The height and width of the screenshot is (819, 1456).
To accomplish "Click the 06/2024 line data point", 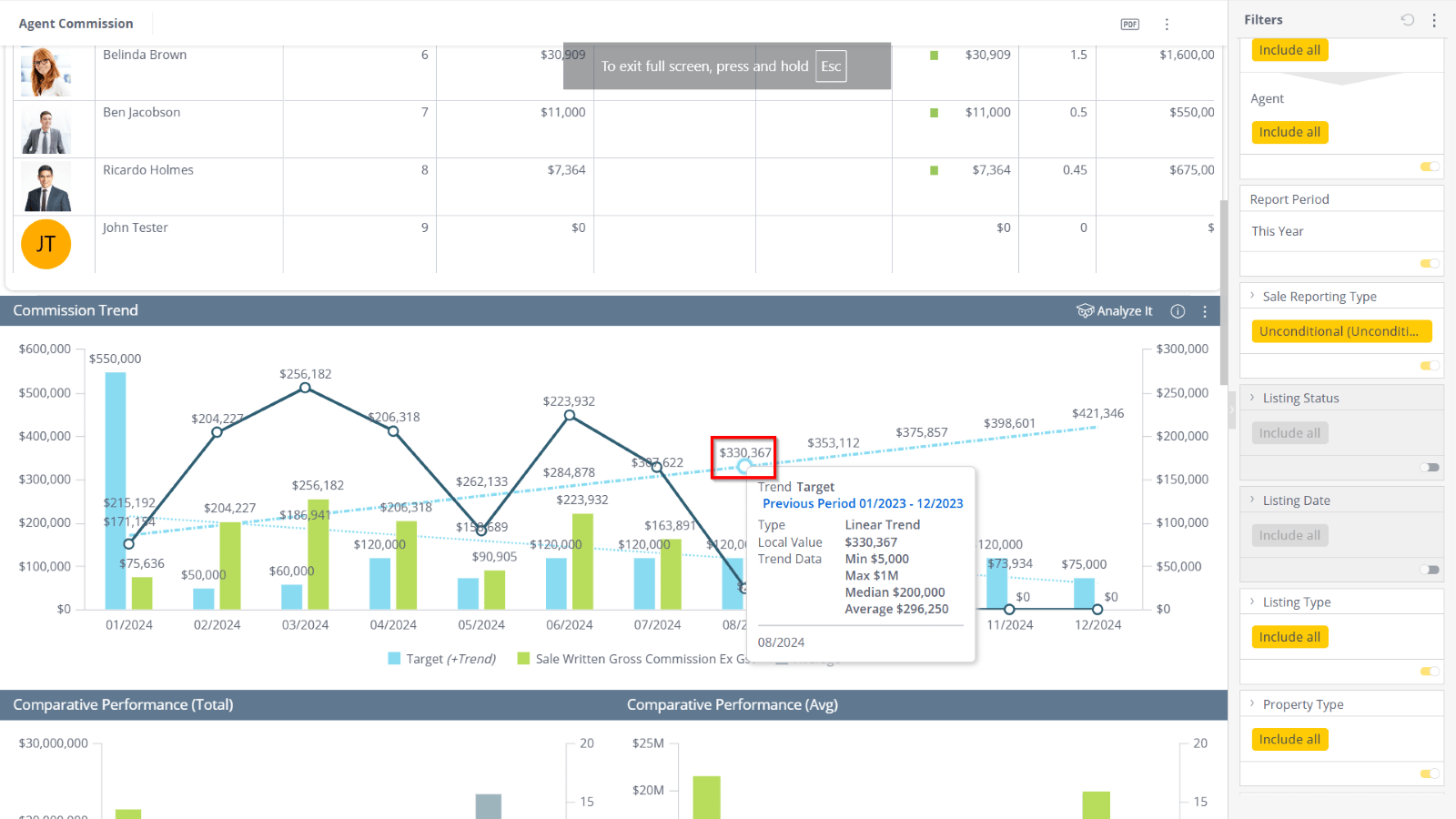I will (570, 415).
